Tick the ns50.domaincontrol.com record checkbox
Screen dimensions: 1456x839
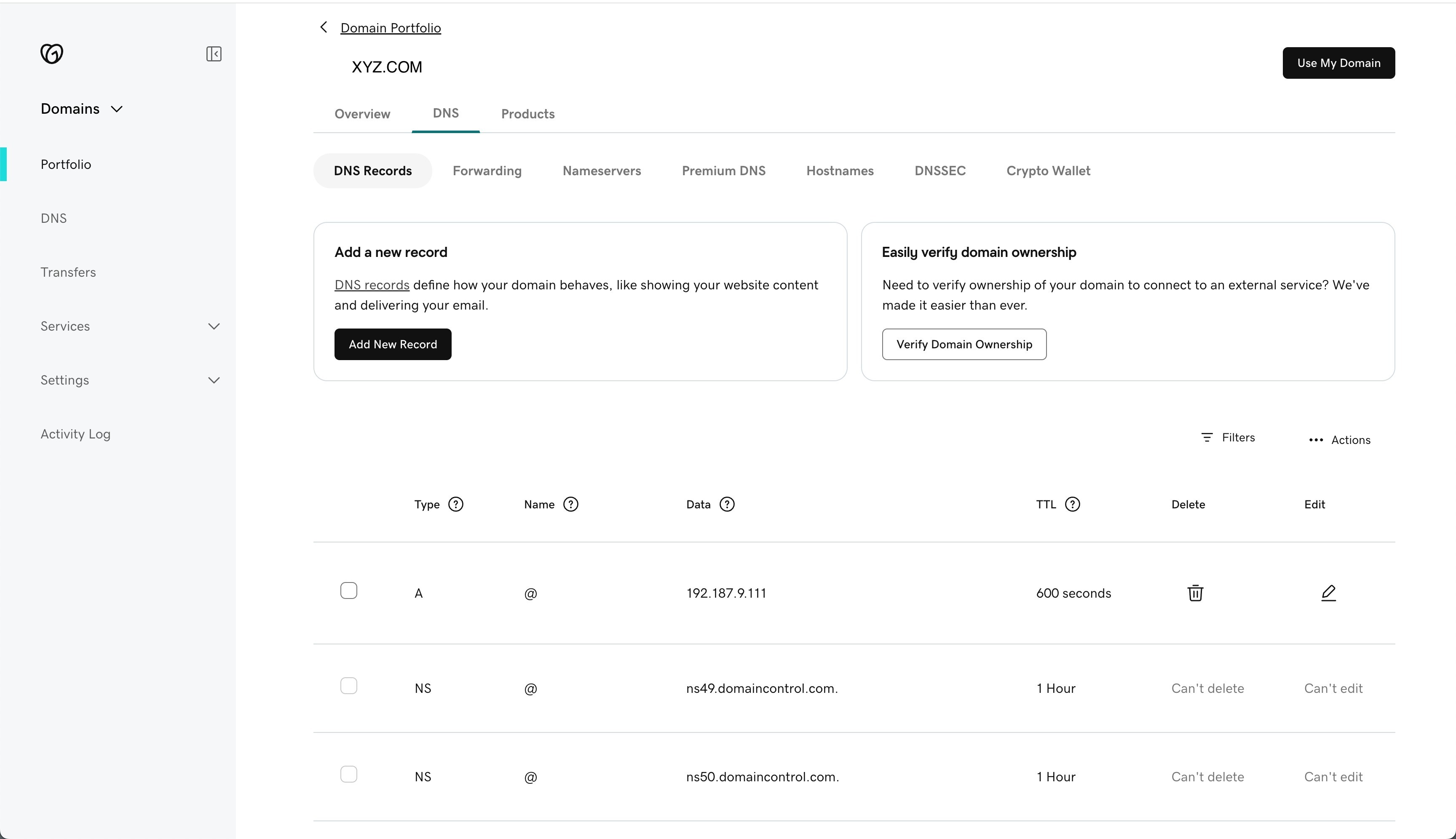point(349,774)
